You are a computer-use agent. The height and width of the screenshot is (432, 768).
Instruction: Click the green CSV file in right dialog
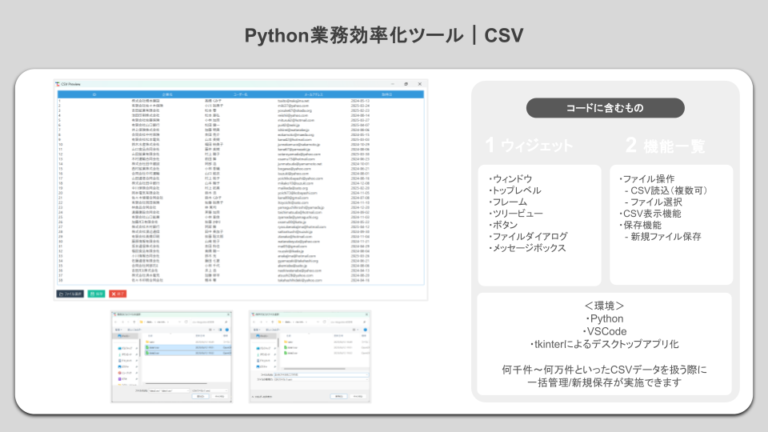point(290,347)
